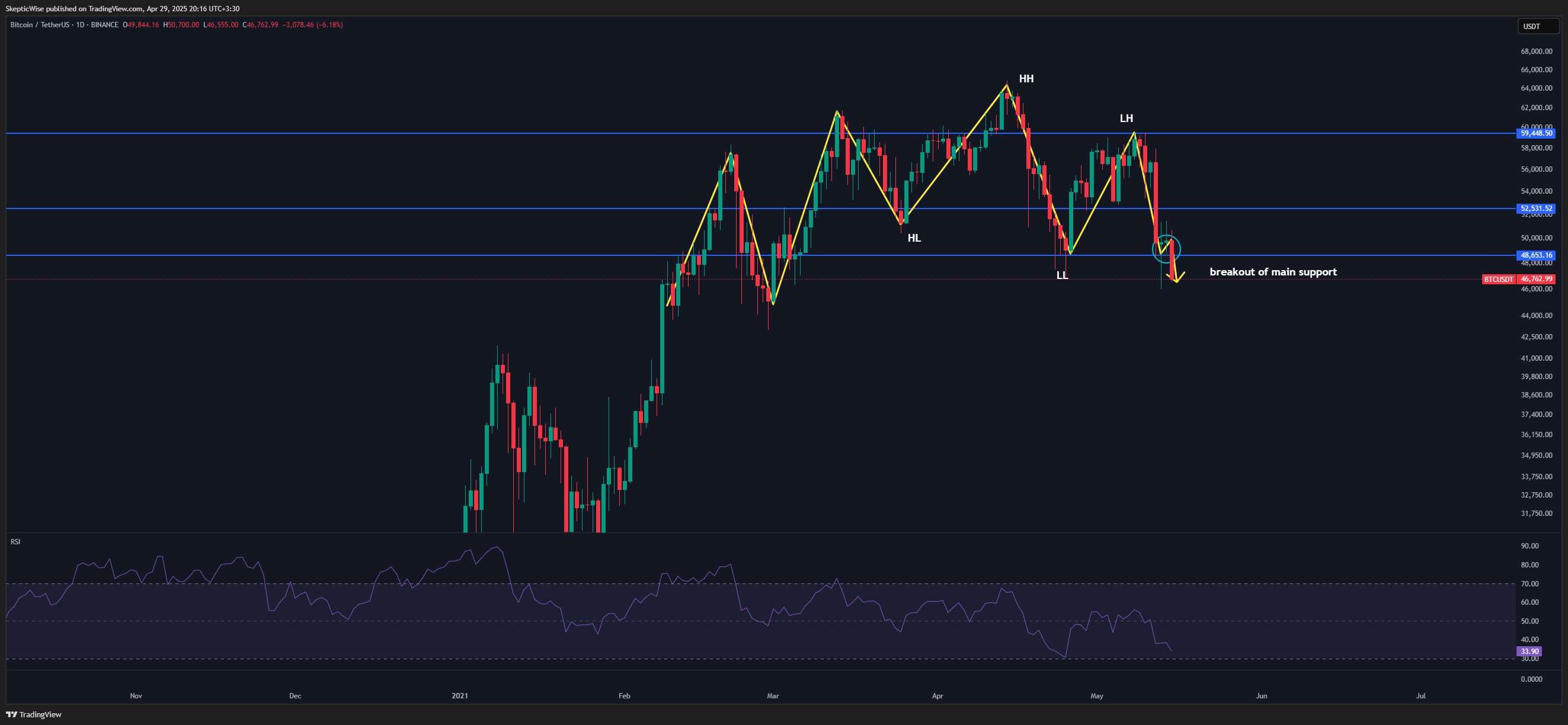
Task: Click the USDT currency button
Action: click(x=1538, y=26)
